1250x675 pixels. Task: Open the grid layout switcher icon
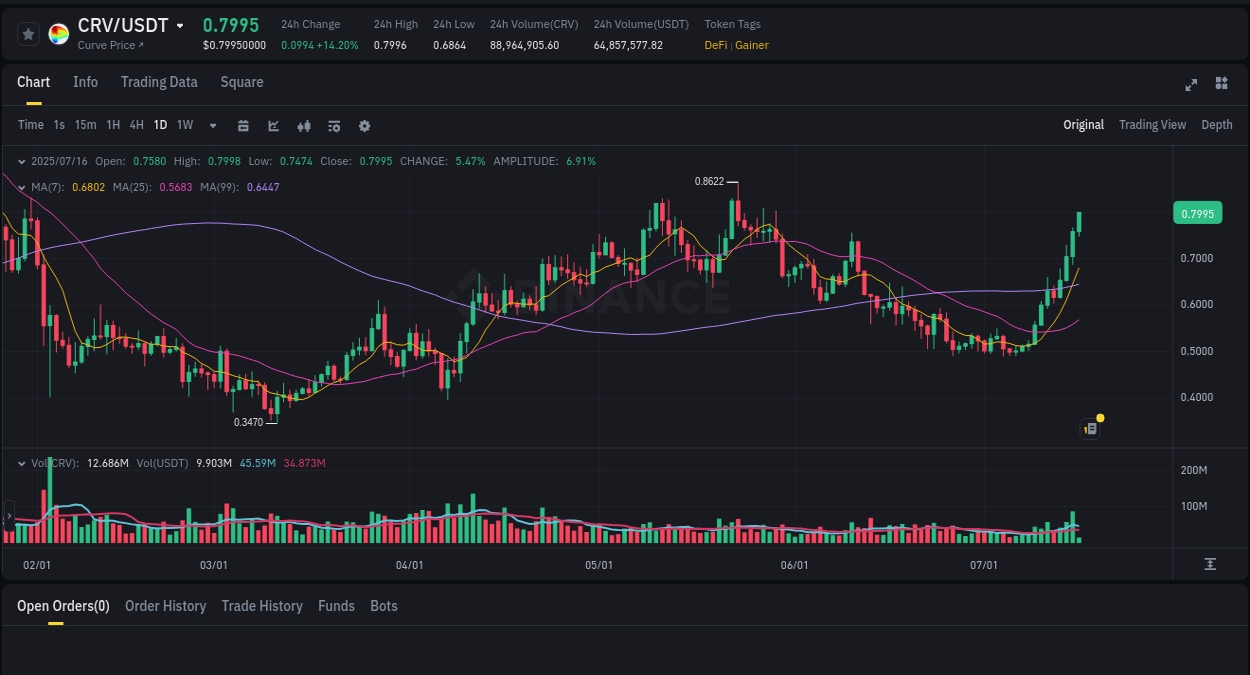click(1221, 84)
